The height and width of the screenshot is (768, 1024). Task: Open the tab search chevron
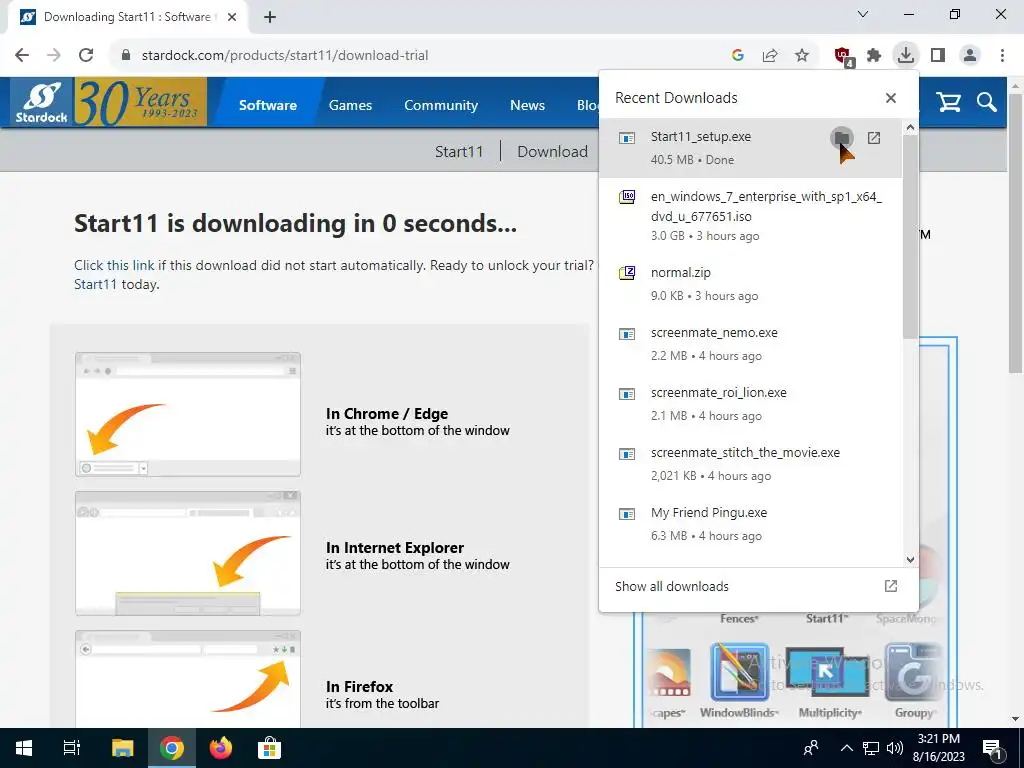point(863,14)
